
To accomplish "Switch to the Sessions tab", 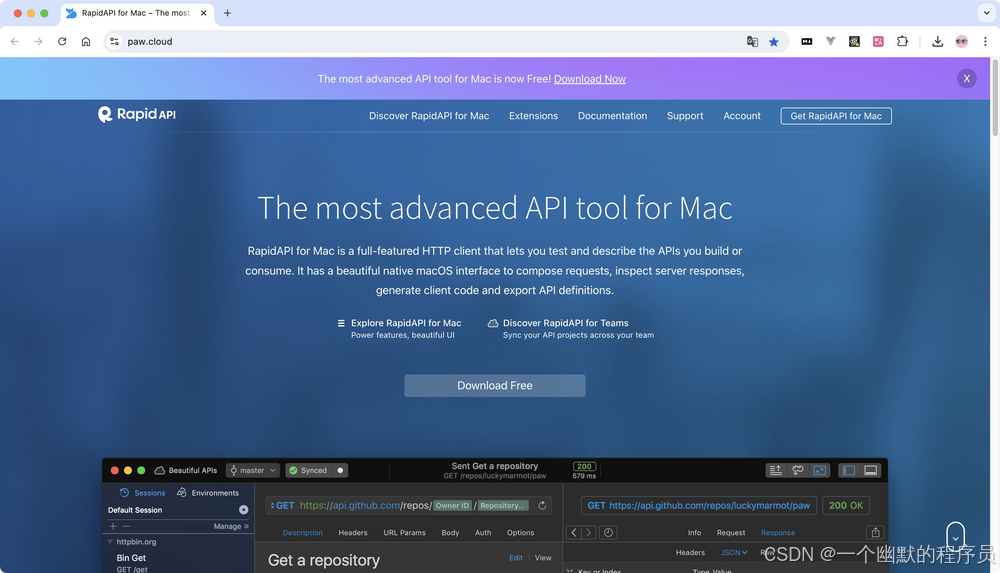I will 142,493.
